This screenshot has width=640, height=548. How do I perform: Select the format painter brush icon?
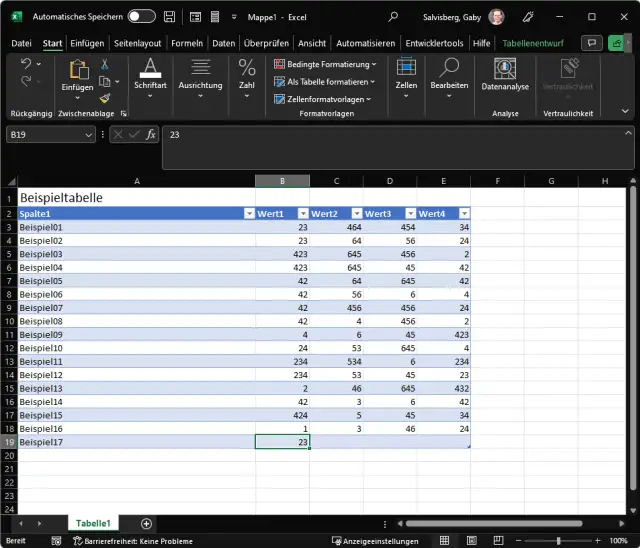104,99
